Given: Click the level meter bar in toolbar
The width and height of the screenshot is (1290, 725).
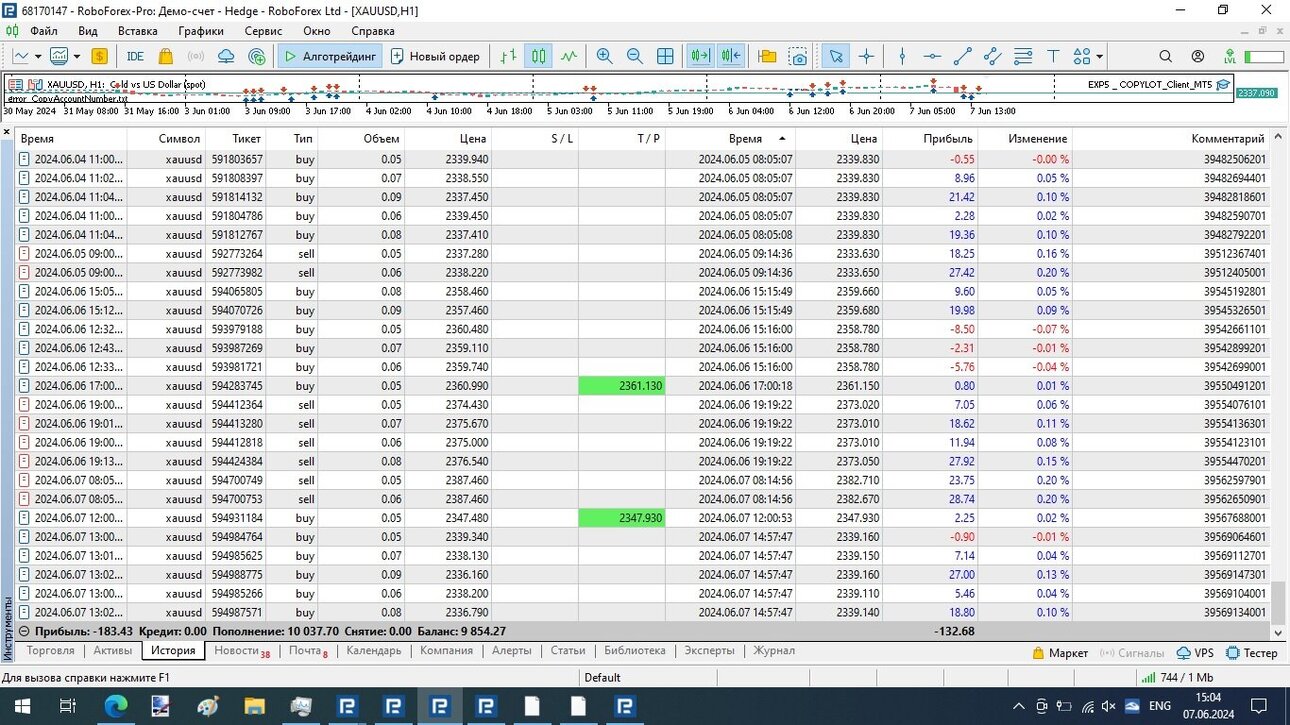Looking at the screenshot, I should point(1263,57).
